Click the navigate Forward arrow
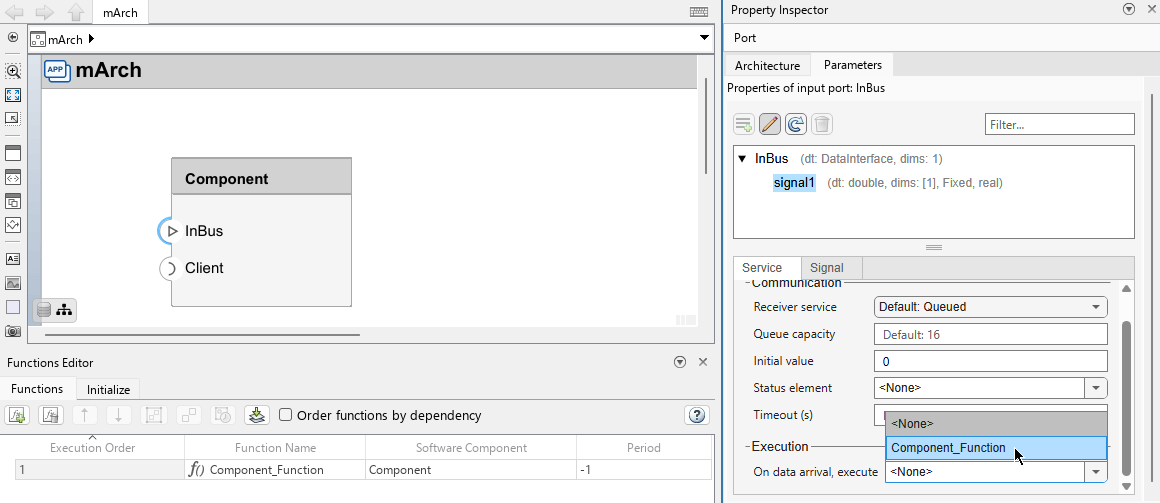This screenshot has height=503, width=1160. point(44,12)
